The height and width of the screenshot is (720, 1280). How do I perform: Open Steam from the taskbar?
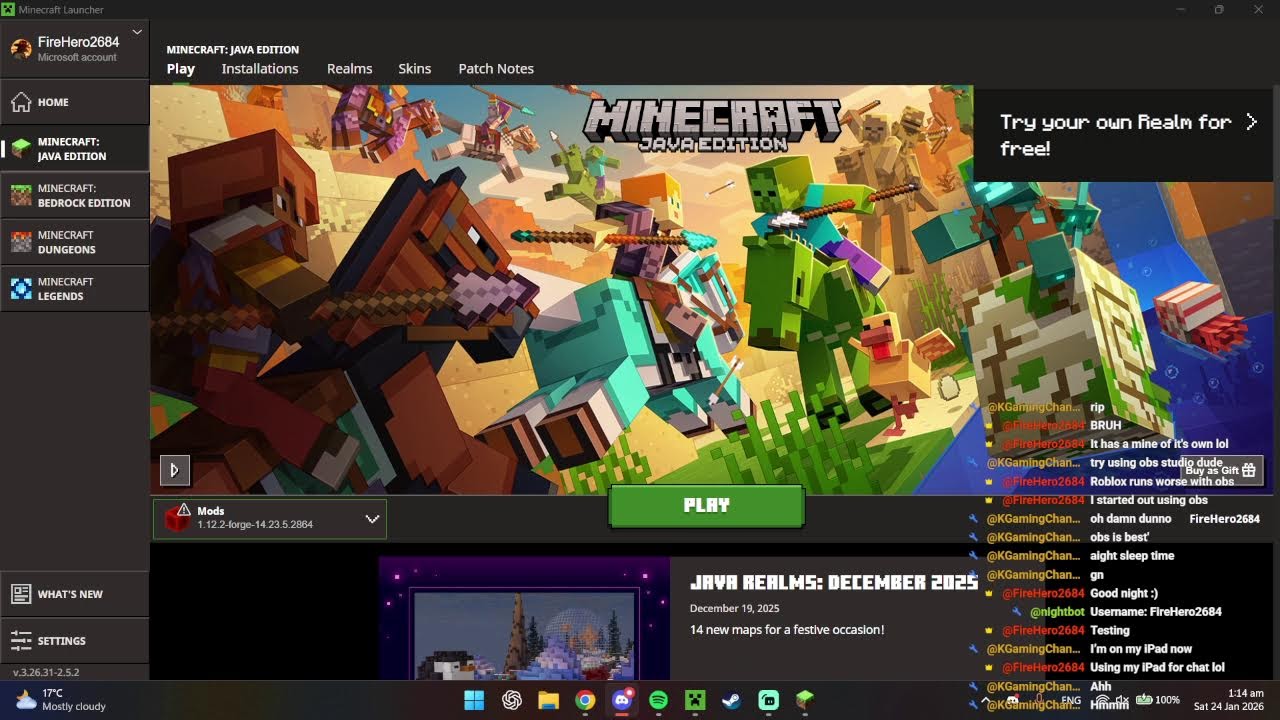pyautogui.click(x=731, y=700)
